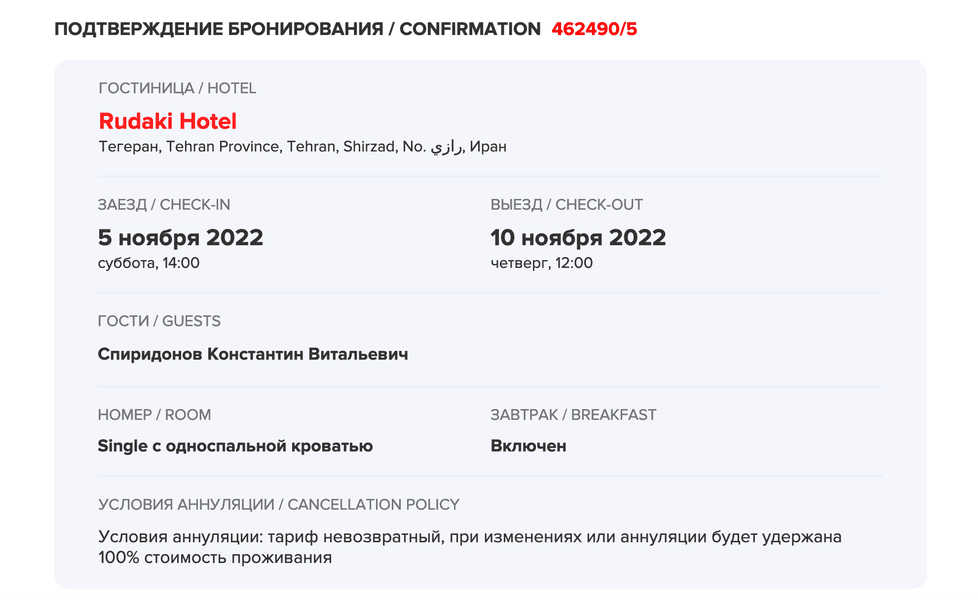Click the 'Завтрак / Breakfast' label
The width and height of the screenshot is (978, 600).
(573, 414)
